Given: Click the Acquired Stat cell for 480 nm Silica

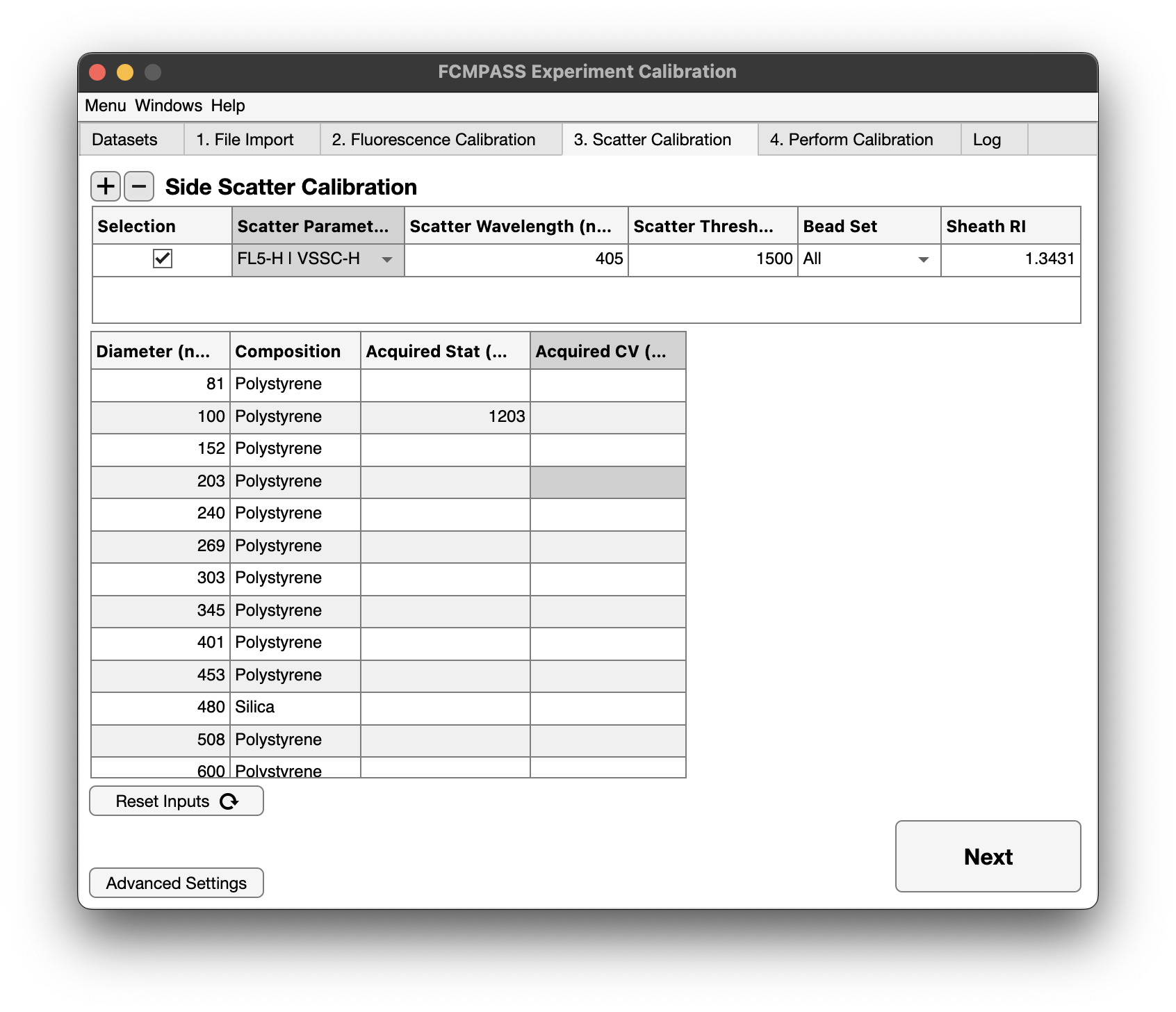Looking at the screenshot, I should point(445,708).
